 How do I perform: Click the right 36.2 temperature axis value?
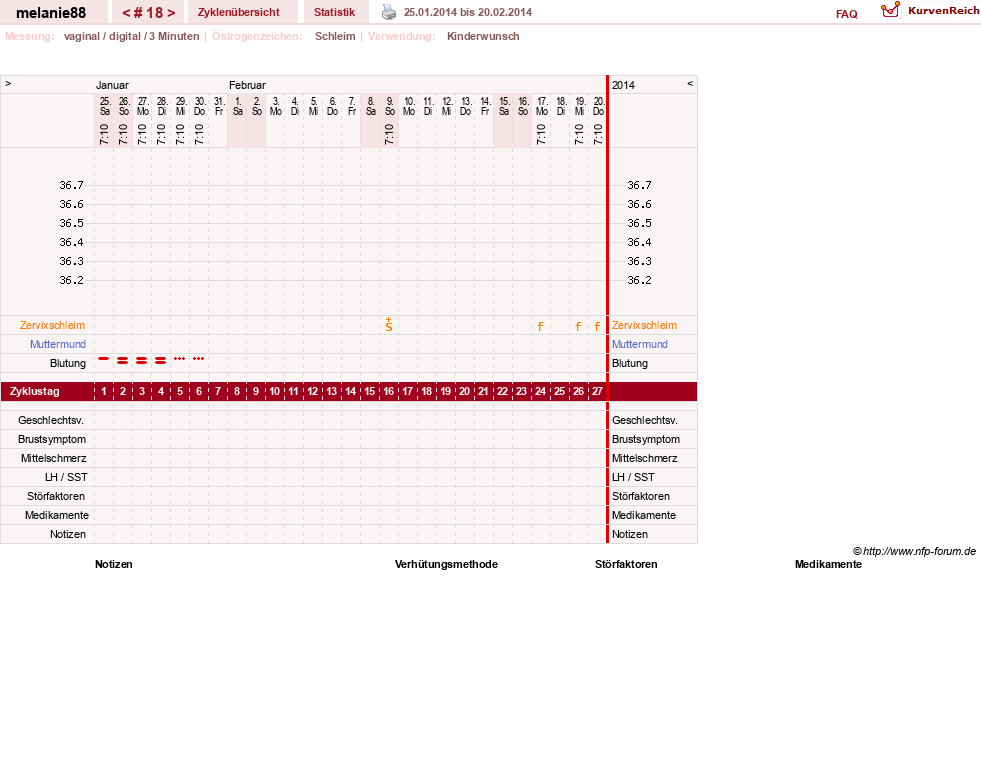pos(639,280)
